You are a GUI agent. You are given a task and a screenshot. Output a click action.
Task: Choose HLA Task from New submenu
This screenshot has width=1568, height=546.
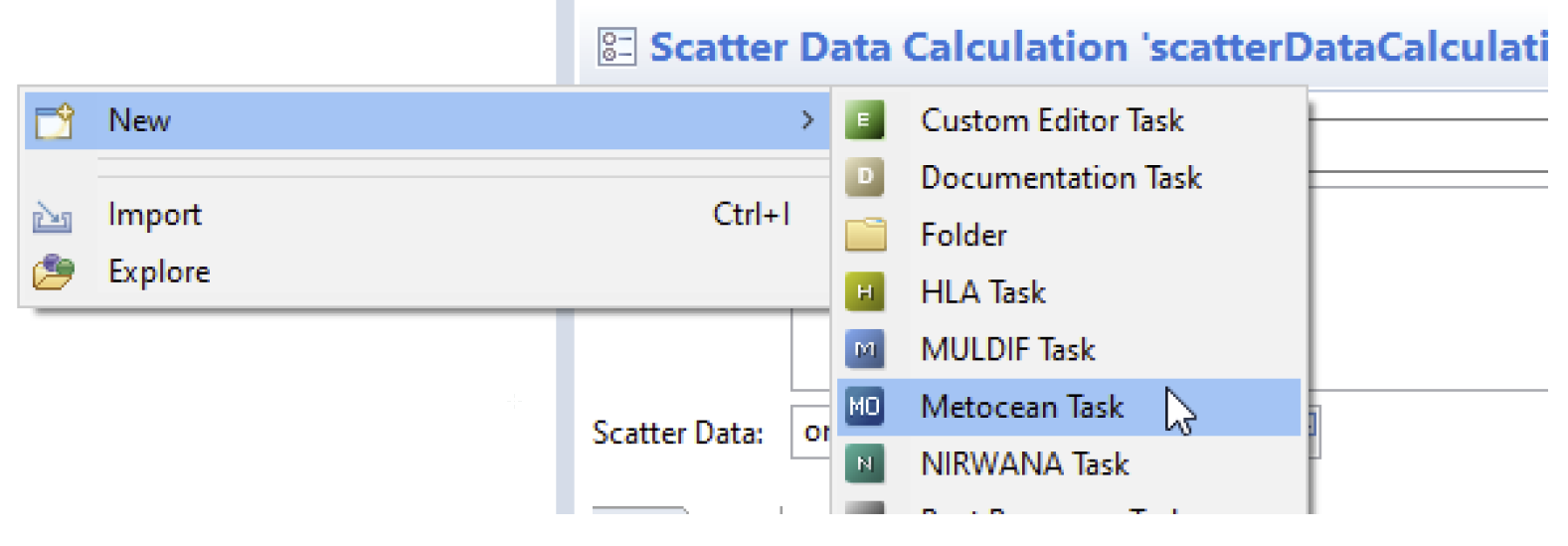[982, 292]
